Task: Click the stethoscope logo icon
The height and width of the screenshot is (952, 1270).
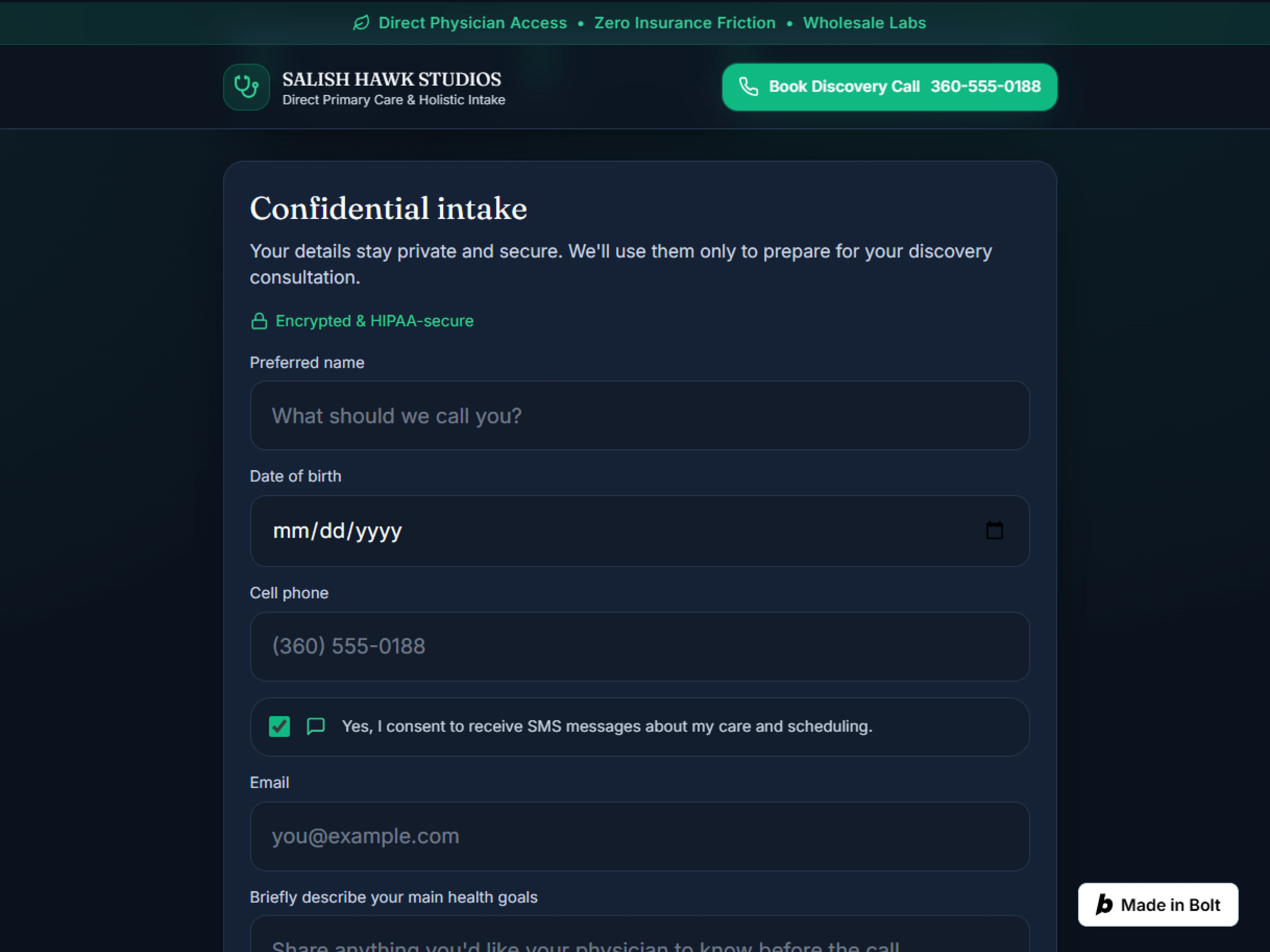Action: (246, 87)
